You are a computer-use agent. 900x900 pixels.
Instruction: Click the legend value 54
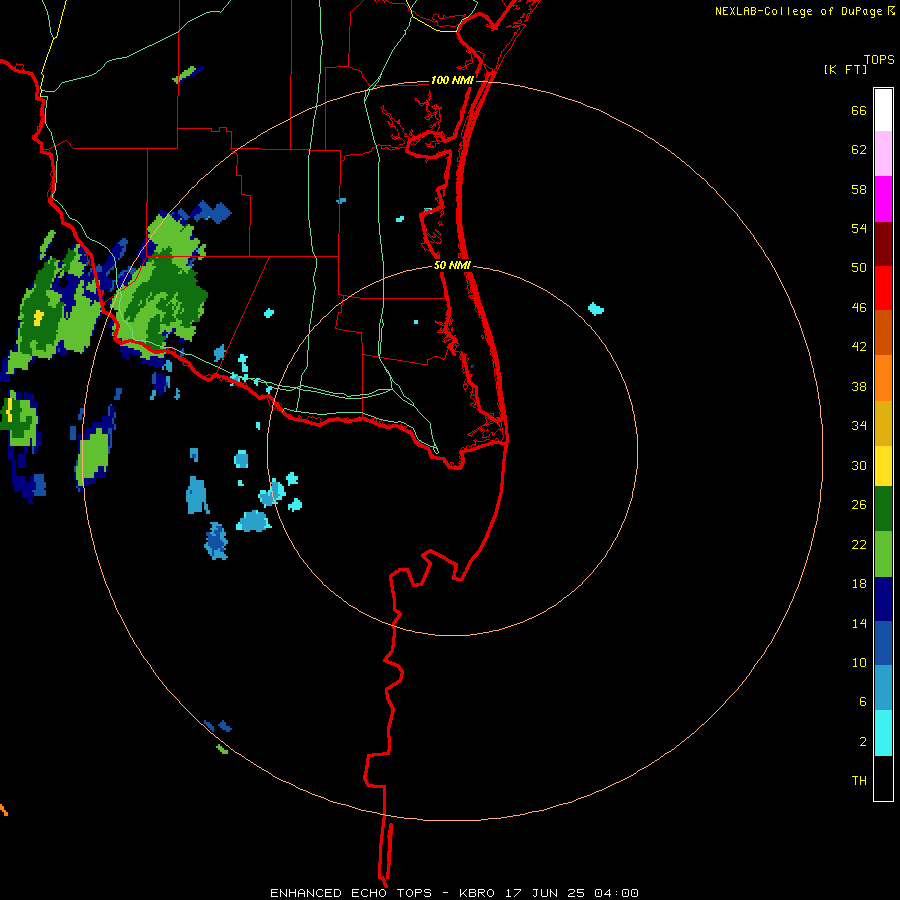859,228
